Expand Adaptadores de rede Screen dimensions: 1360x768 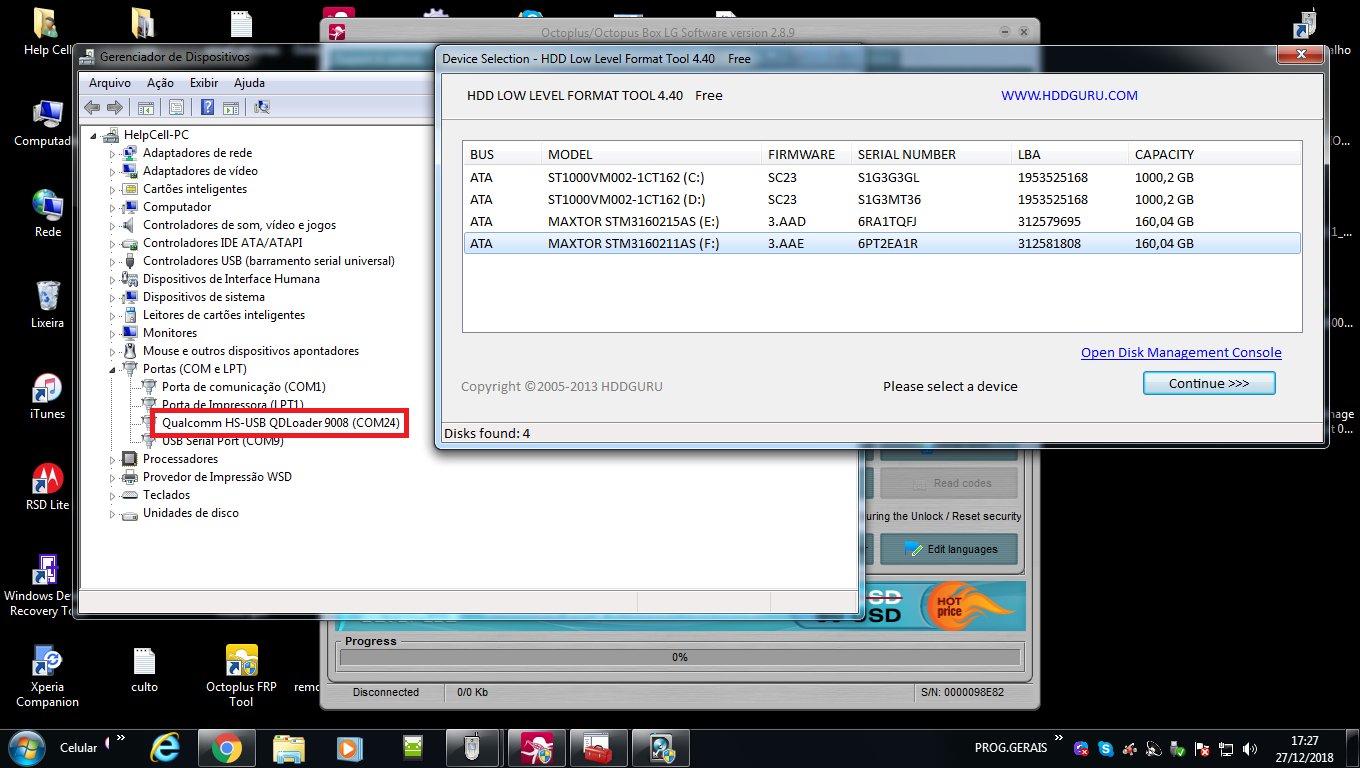click(113, 153)
